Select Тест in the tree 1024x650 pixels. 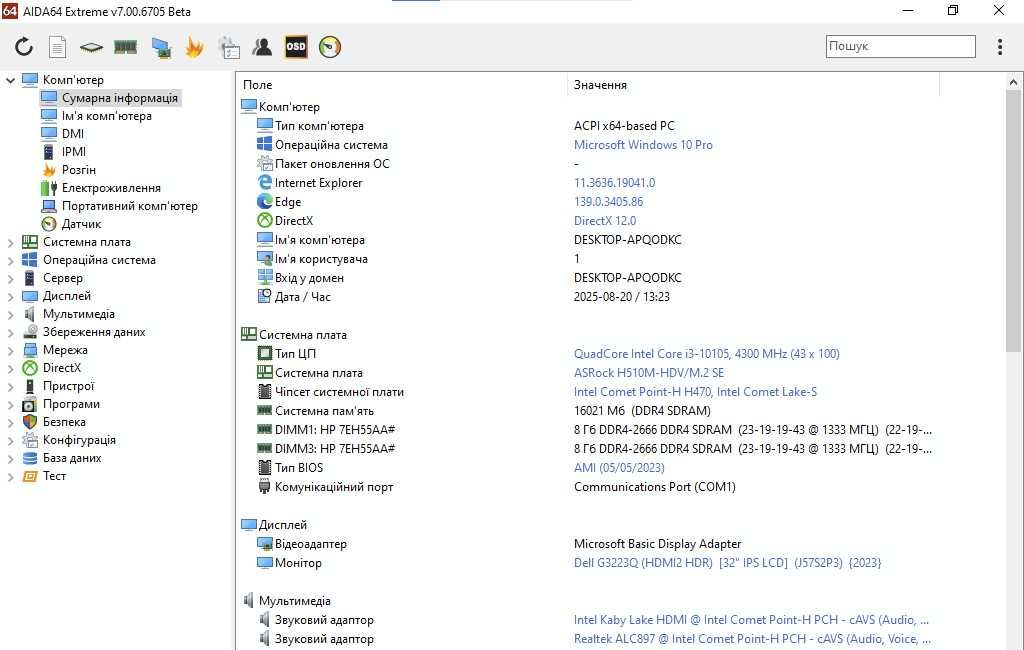coord(54,476)
